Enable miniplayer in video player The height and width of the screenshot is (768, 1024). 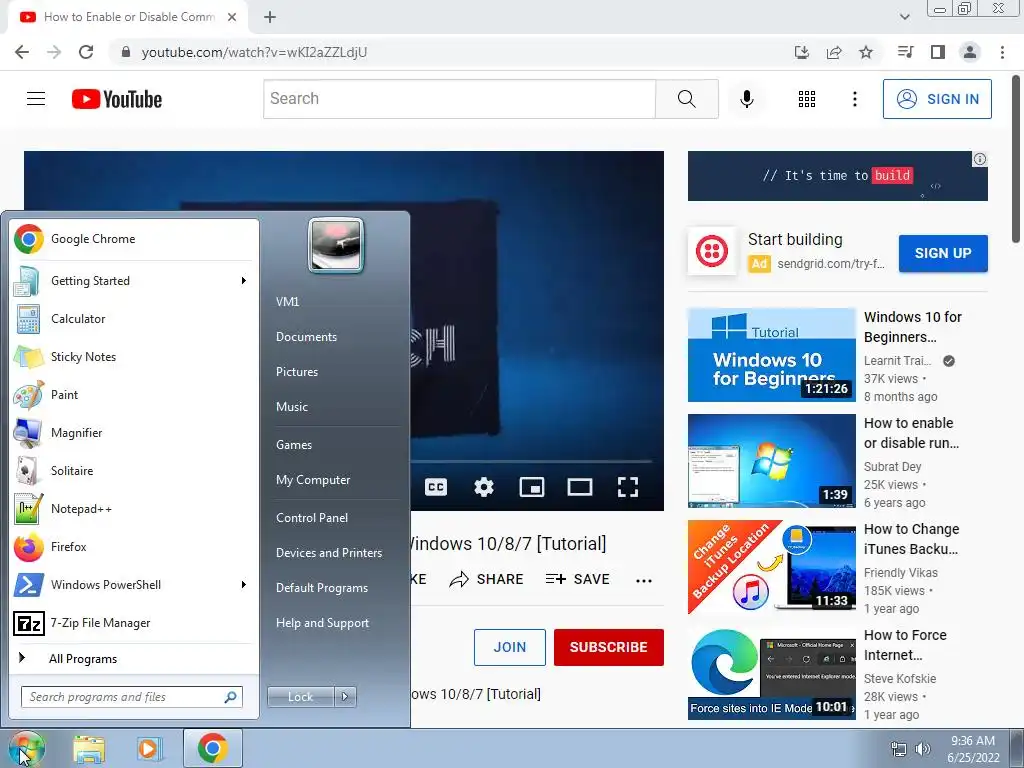coord(532,487)
